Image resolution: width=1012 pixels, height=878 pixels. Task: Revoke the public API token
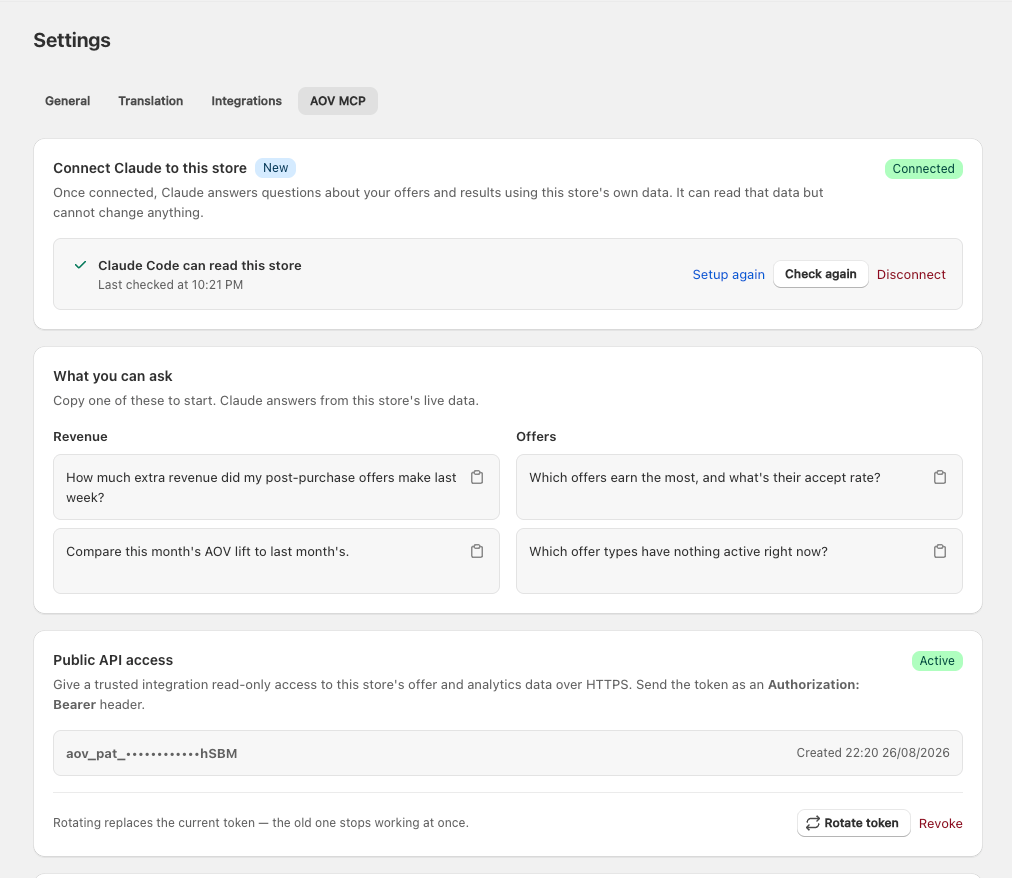940,823
